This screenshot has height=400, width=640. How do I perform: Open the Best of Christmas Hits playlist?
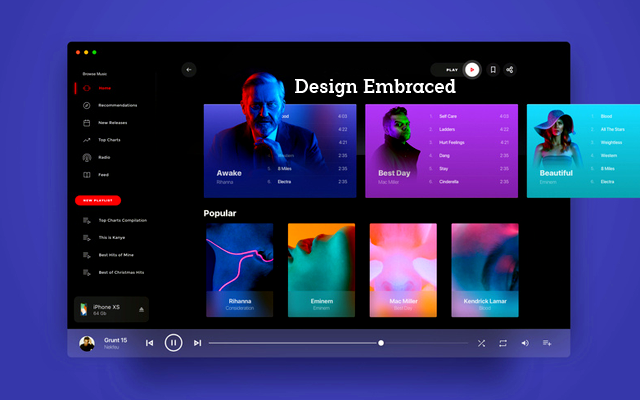(121, 272)
